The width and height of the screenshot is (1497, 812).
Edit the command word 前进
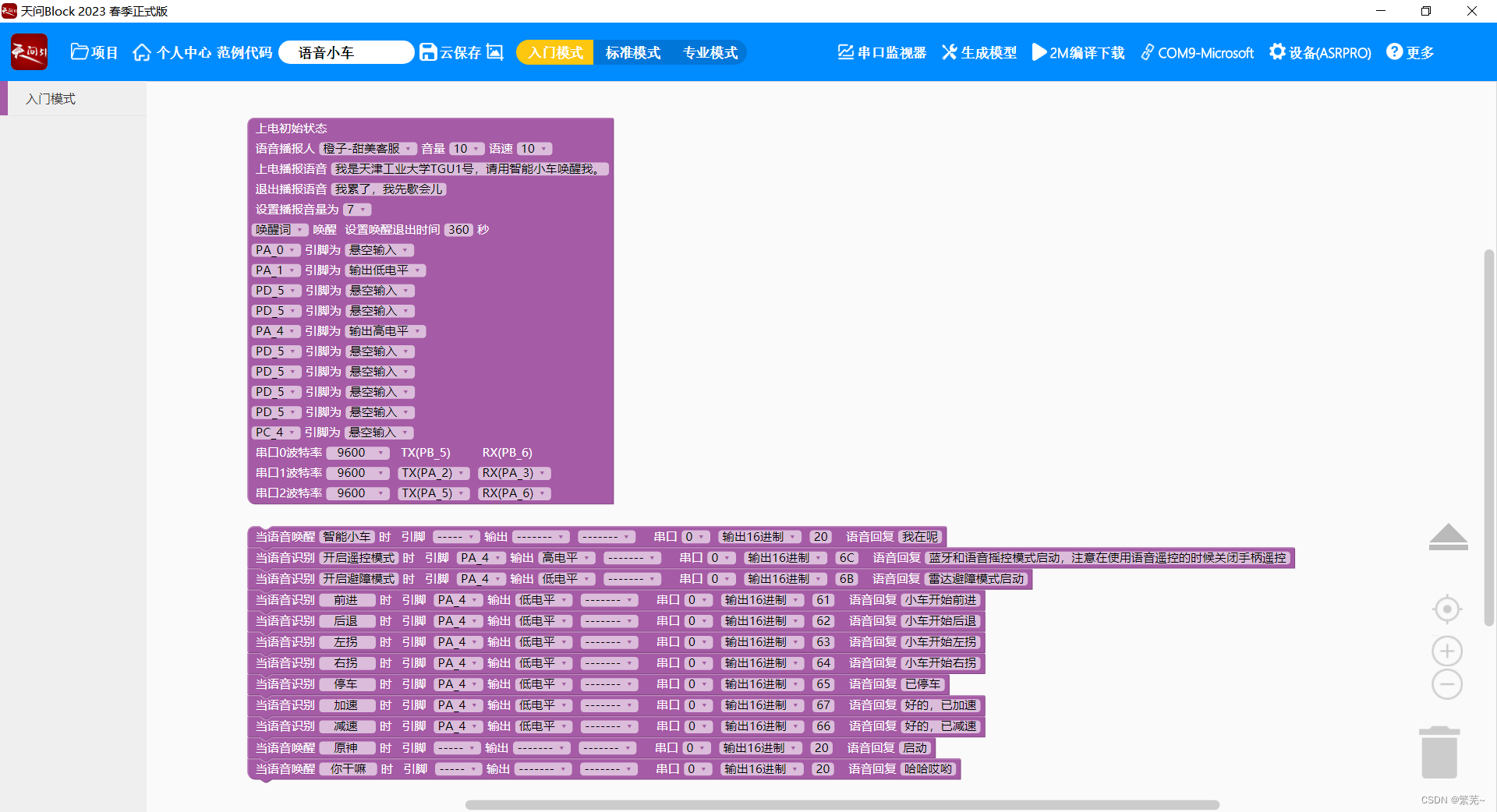[x=346, y=600]
